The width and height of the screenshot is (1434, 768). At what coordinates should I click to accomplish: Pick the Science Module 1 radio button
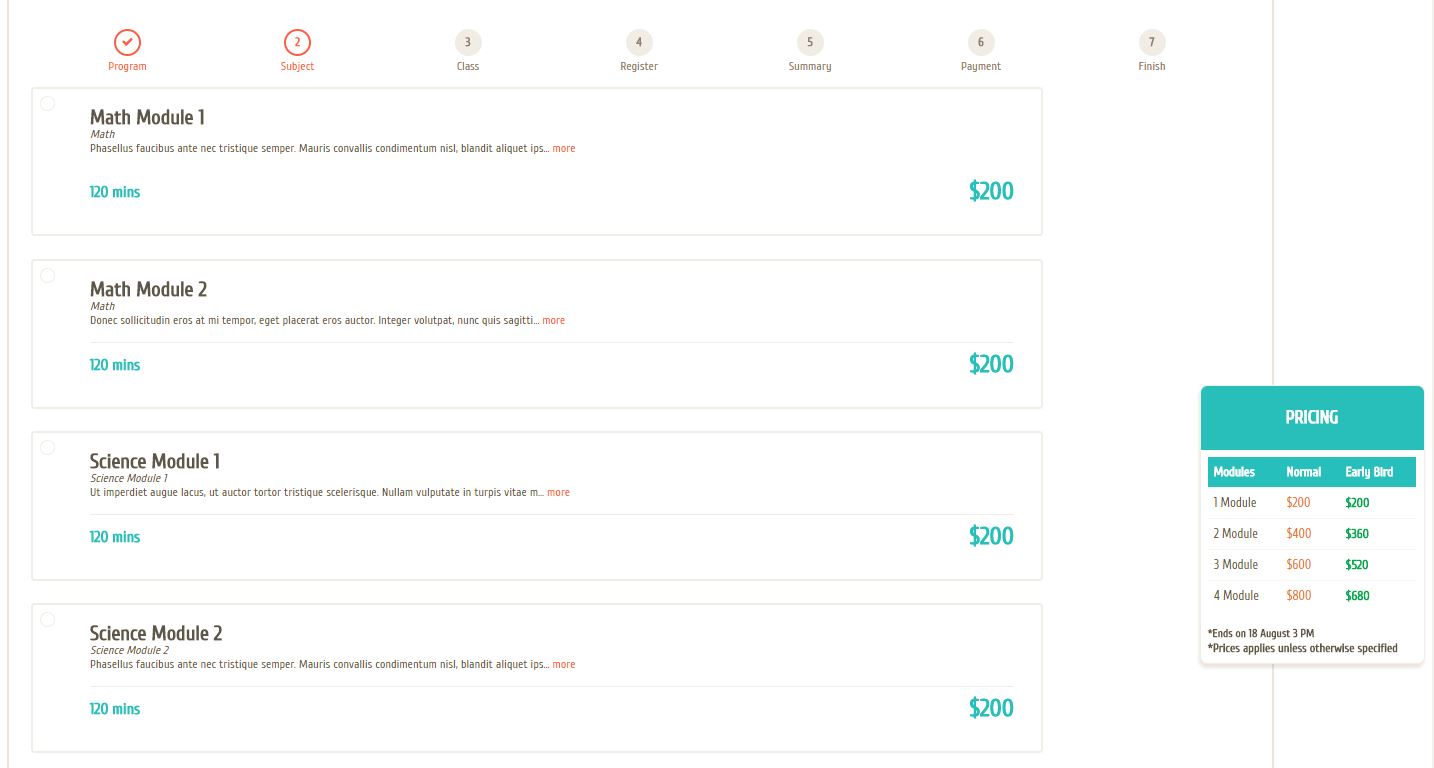[x=47, y=447]
